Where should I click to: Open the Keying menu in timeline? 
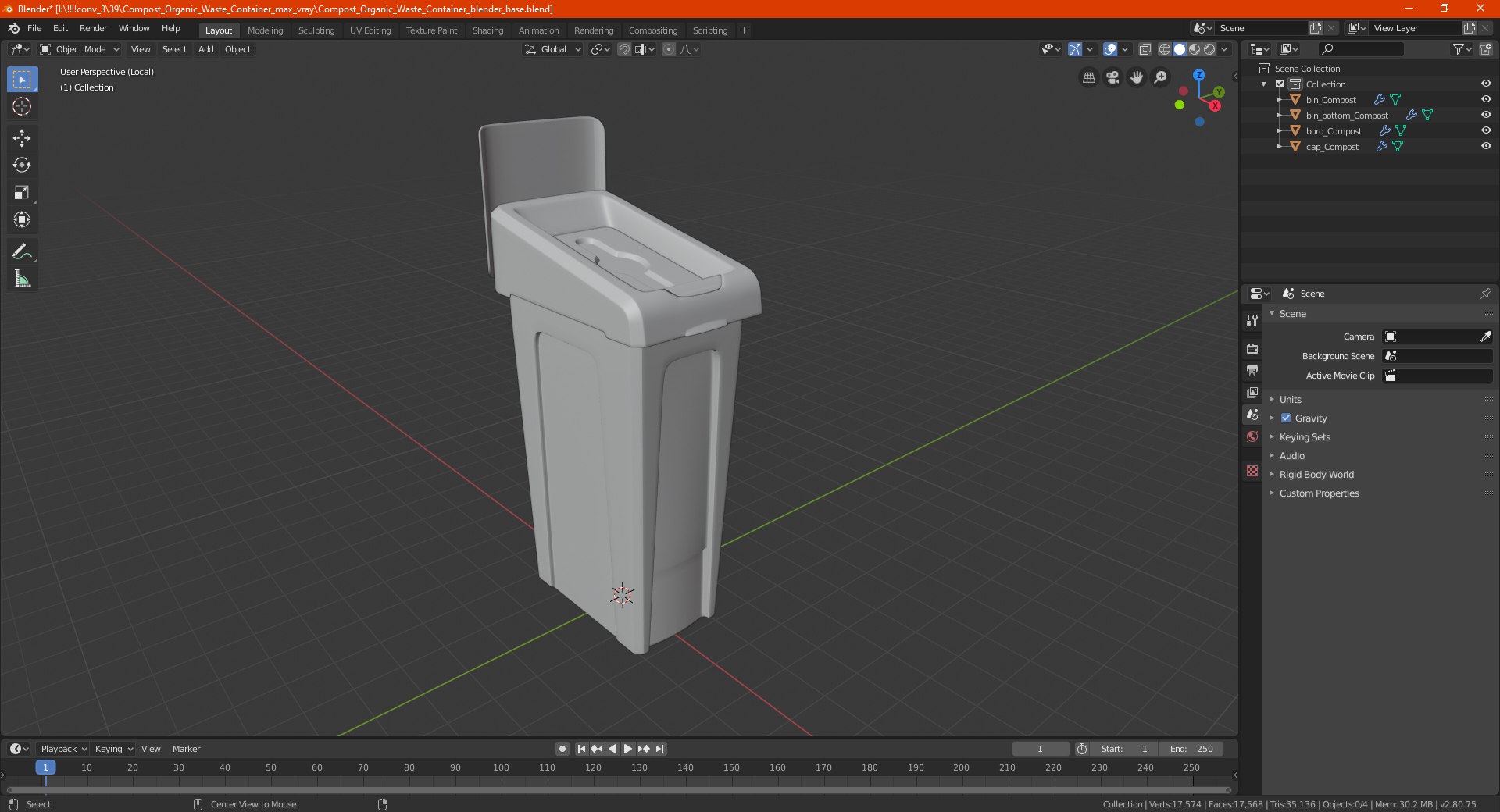tap(113, 749)
